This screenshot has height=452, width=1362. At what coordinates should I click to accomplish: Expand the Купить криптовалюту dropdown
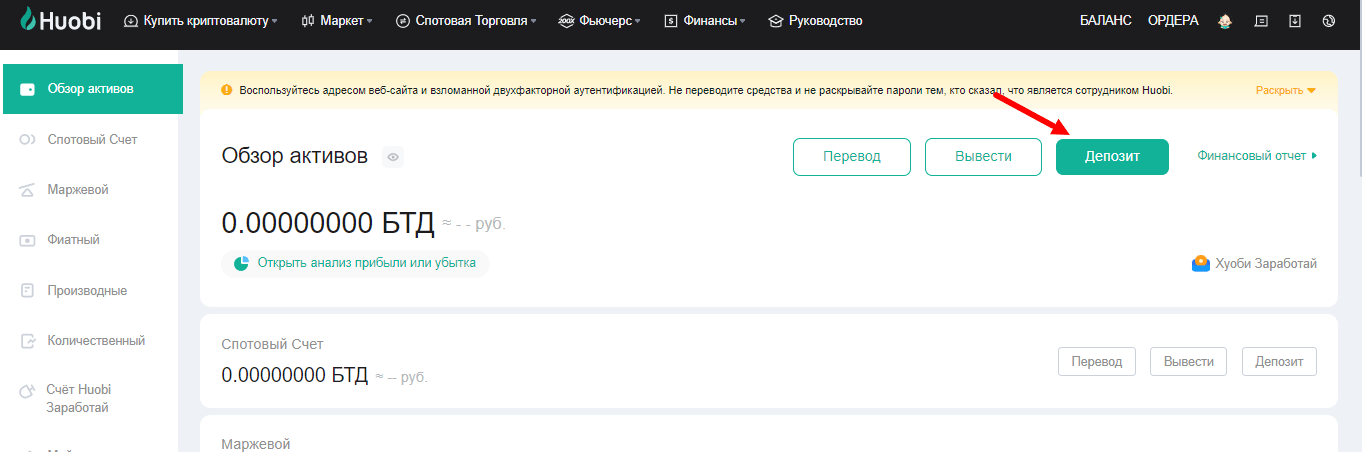point(200,21)
